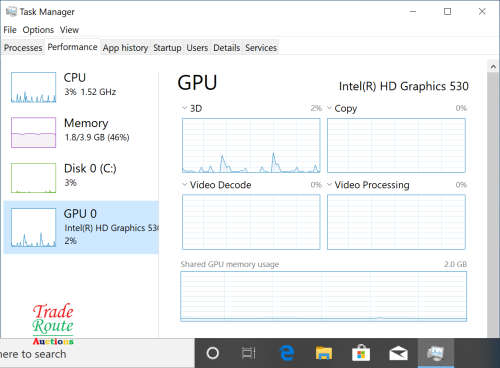Viewport: 500px width, 368px height.
Task: Open the Details tab
Action: 227,48
